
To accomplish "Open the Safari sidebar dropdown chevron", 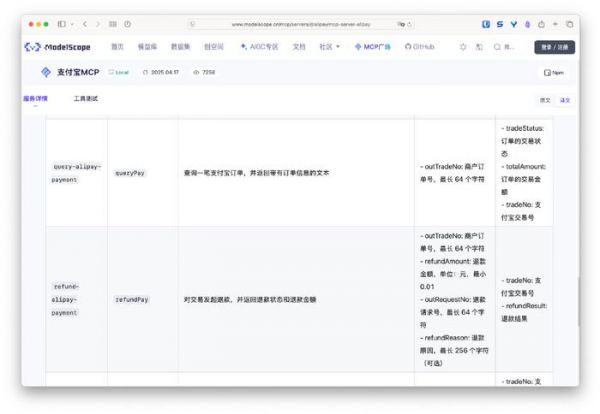I will click(71, 24).
